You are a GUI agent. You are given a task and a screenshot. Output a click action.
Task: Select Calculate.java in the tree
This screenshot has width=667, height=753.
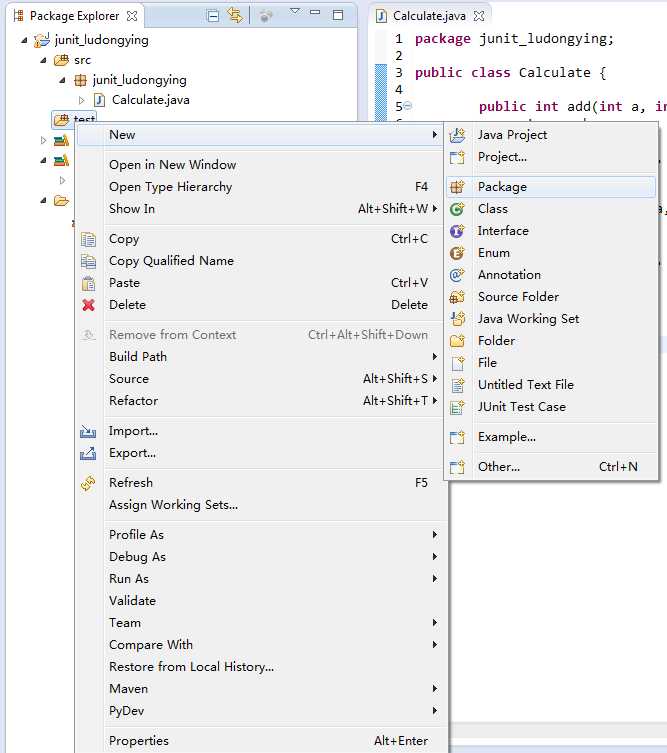150,100
